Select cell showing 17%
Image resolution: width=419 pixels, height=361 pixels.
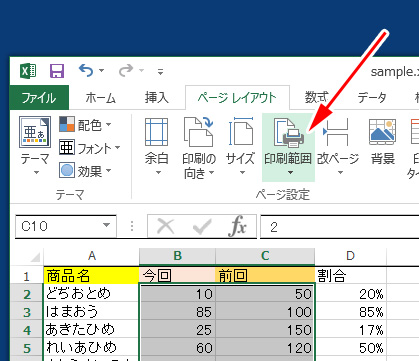pos(350,330)
